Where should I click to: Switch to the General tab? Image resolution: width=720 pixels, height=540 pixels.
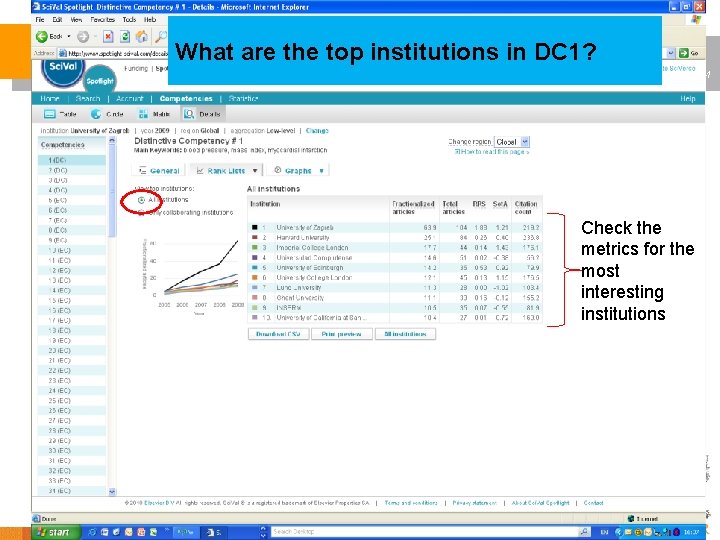pos(159,171)
